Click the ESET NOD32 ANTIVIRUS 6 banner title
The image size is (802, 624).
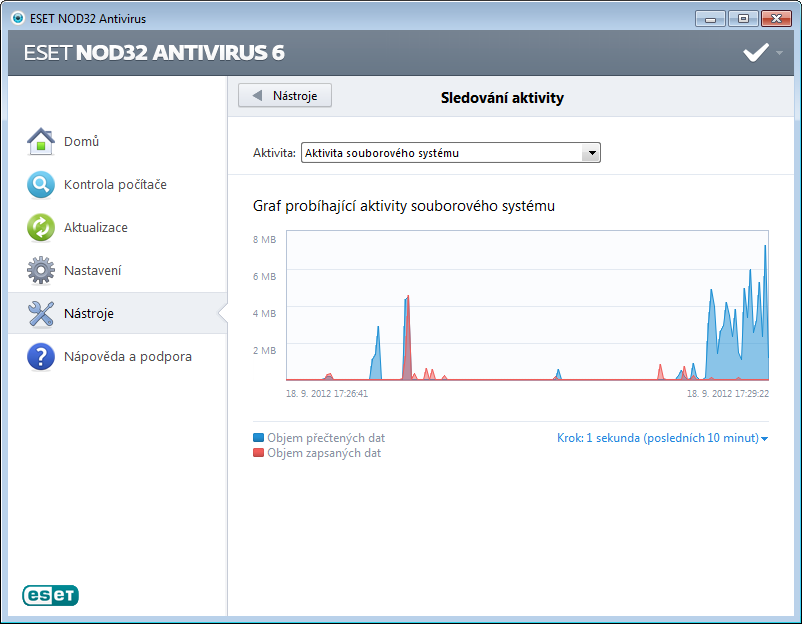pos(154,53)
